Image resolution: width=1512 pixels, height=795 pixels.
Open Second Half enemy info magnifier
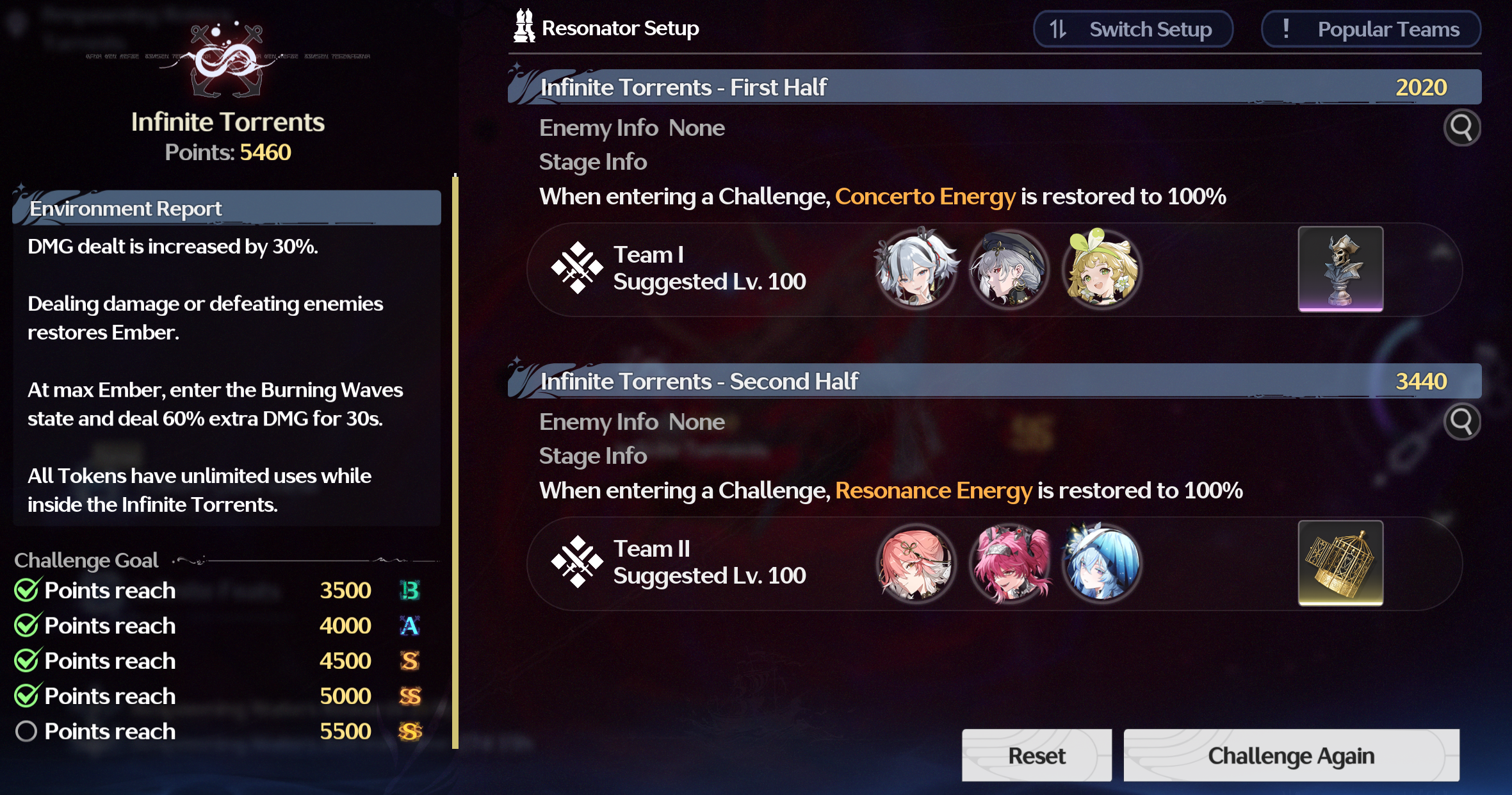[x=1462, y=422]
